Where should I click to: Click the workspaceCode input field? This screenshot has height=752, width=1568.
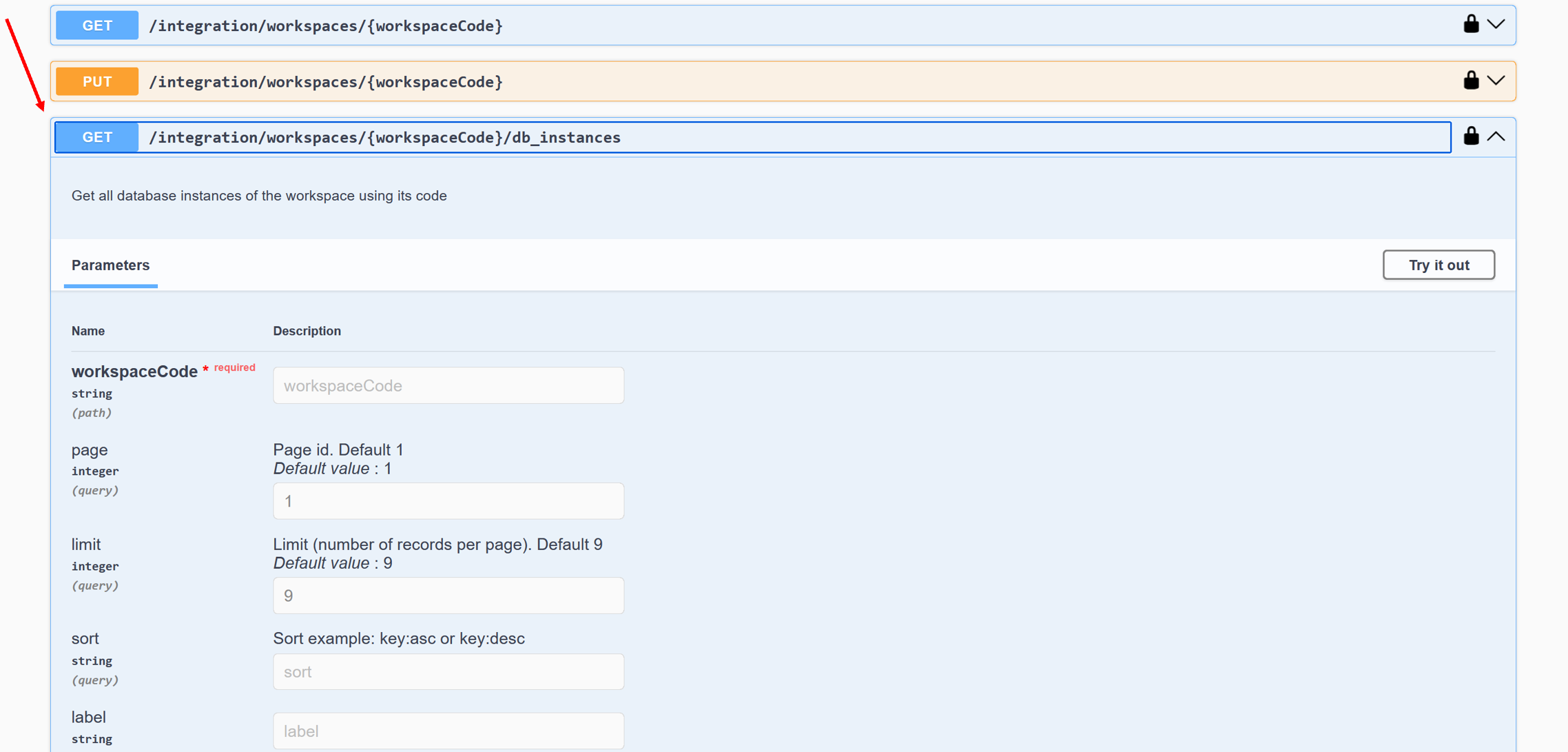448,385
